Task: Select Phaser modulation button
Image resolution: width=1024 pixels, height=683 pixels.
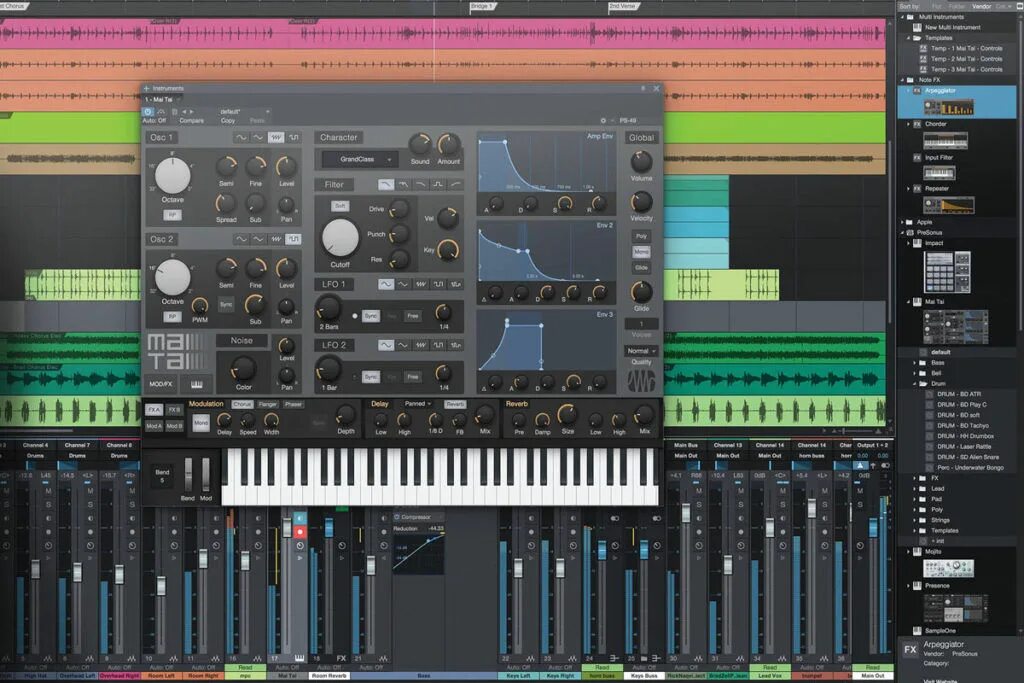Action: 293,405
